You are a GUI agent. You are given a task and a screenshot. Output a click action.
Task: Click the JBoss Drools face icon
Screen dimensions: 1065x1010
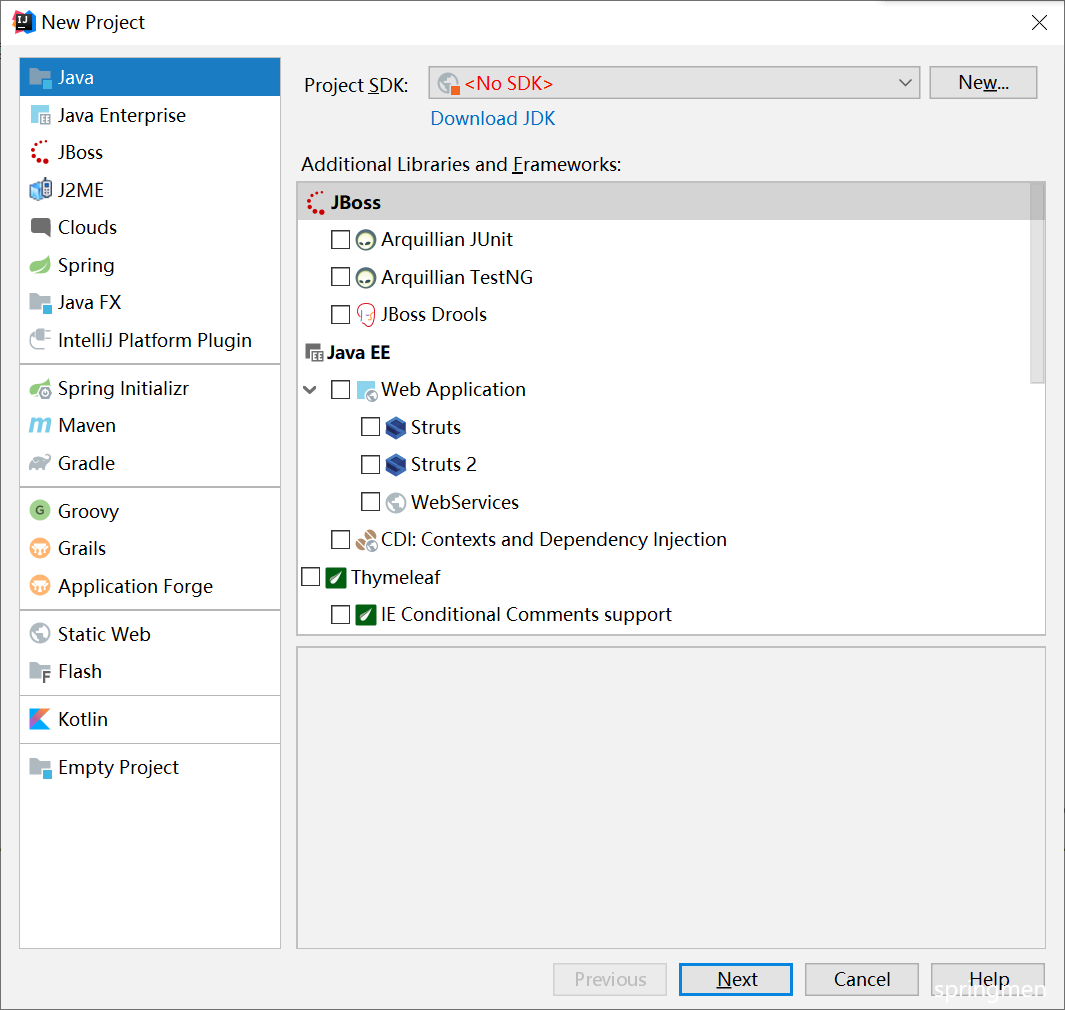click(365, 315)
